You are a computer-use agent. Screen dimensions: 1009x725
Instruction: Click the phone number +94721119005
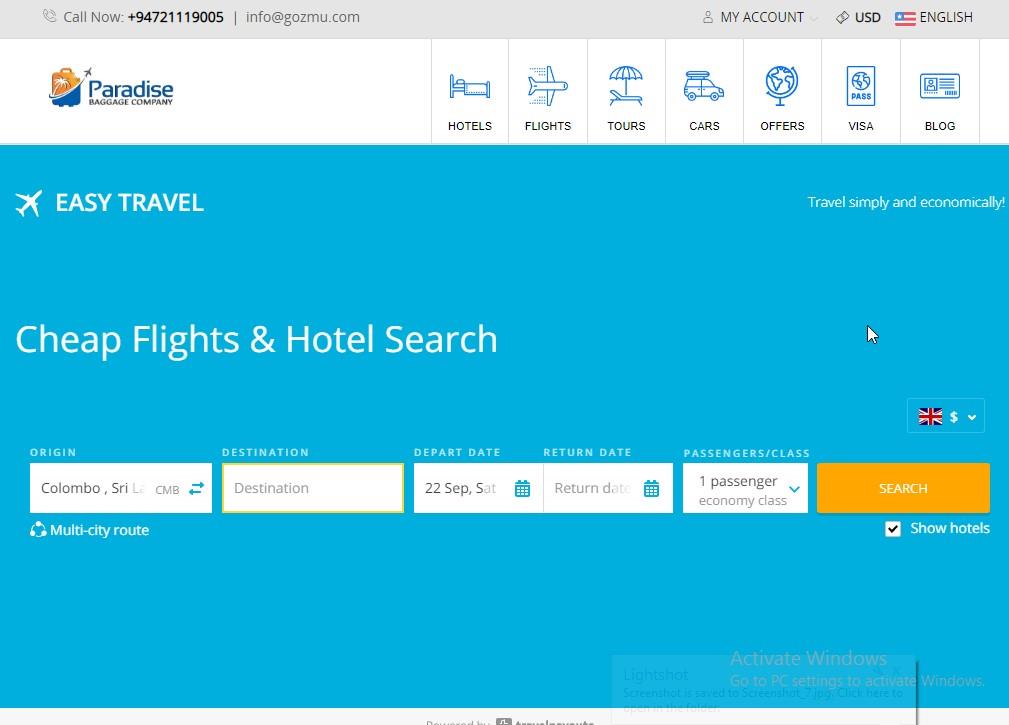pyautogui.click(x=176, y=17)
